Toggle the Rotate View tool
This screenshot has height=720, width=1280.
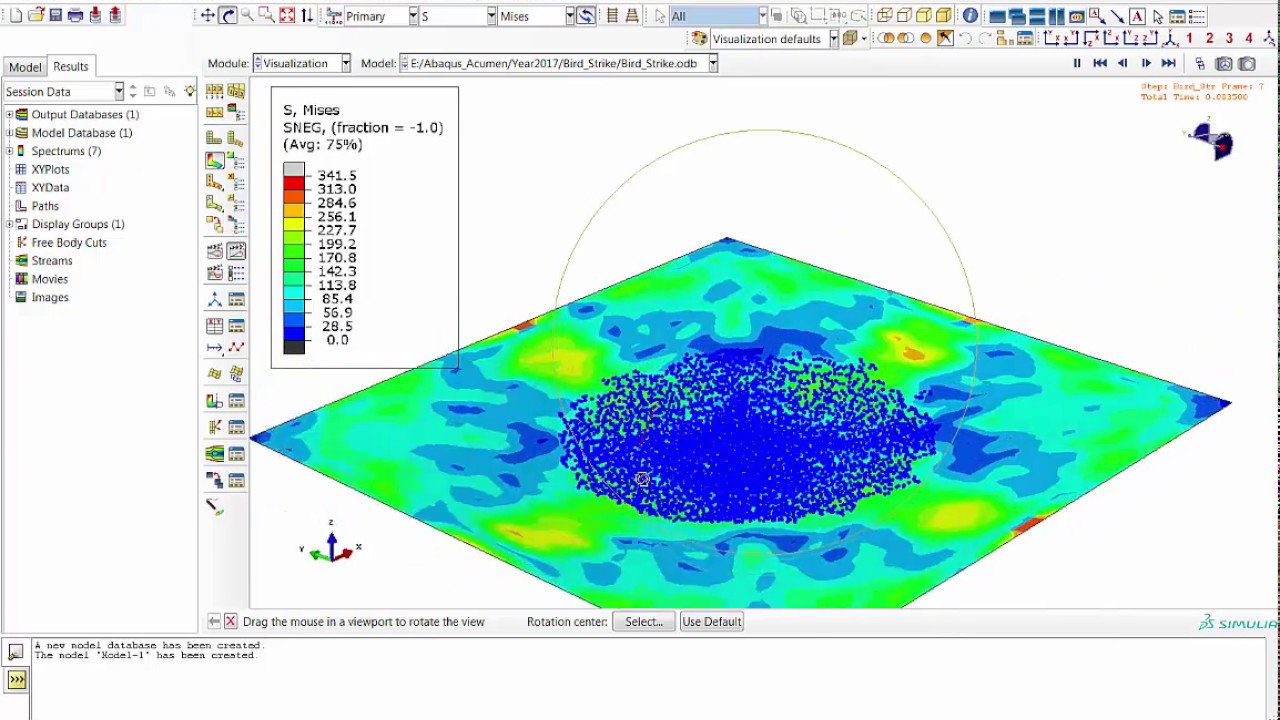(x=227, y=16)
